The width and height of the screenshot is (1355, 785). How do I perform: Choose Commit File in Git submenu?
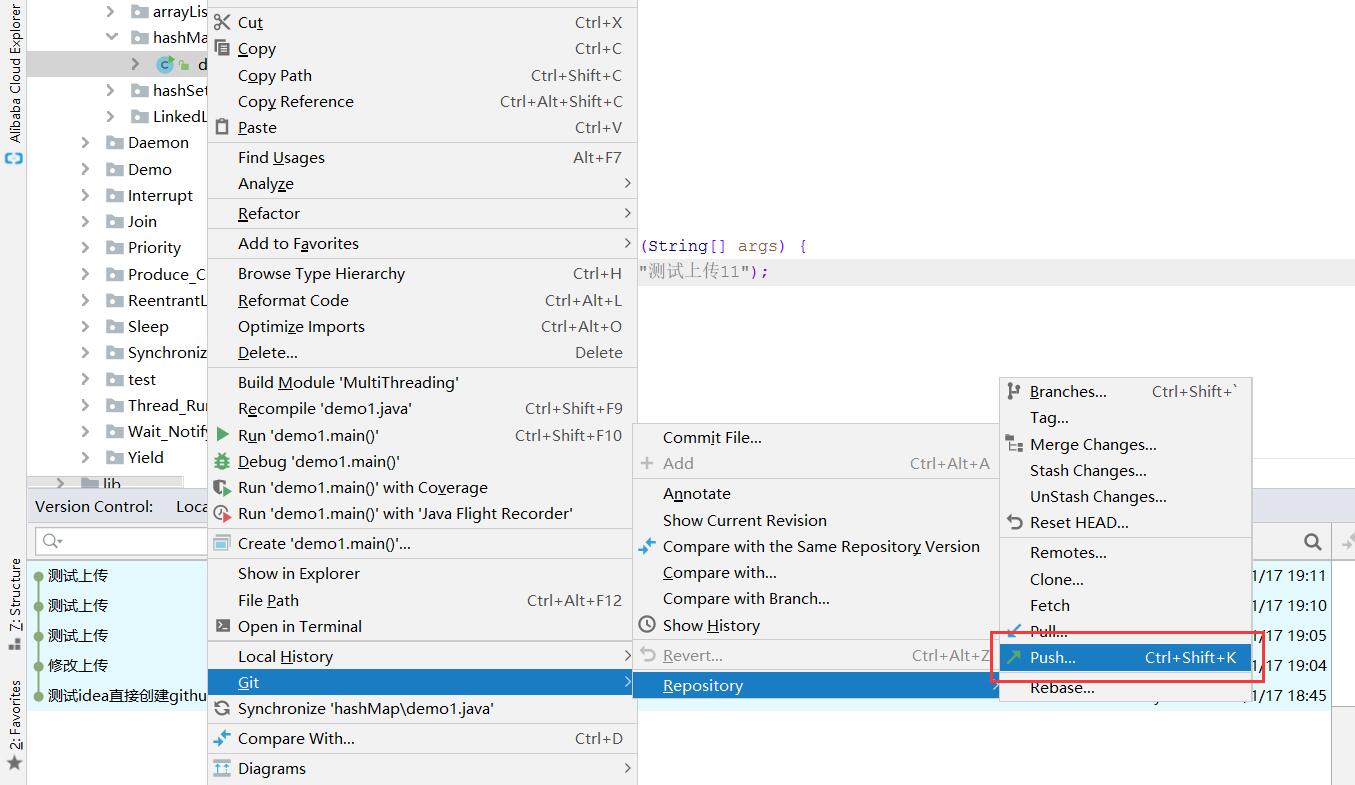pyautogui.click(x=816, y=437)
